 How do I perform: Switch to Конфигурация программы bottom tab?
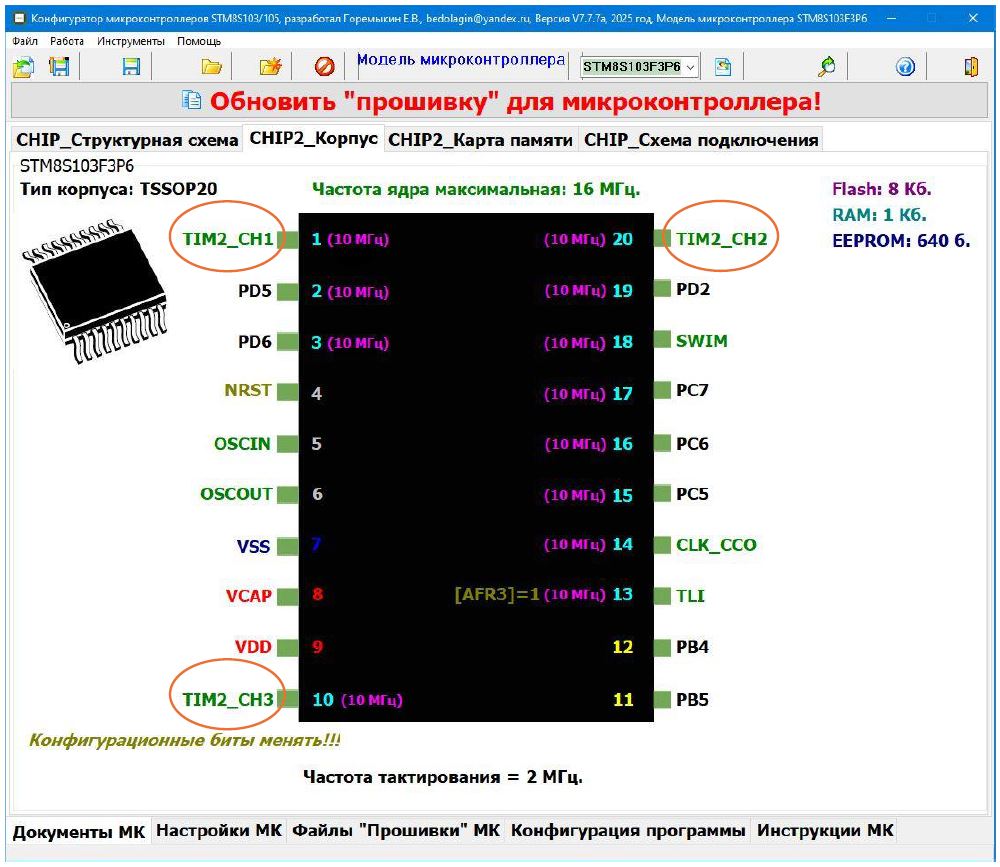click(628, 830)
